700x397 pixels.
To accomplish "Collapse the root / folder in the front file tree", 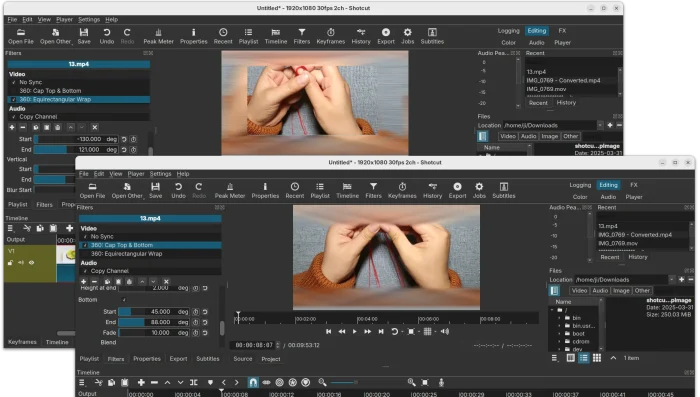I will [552, 309].
